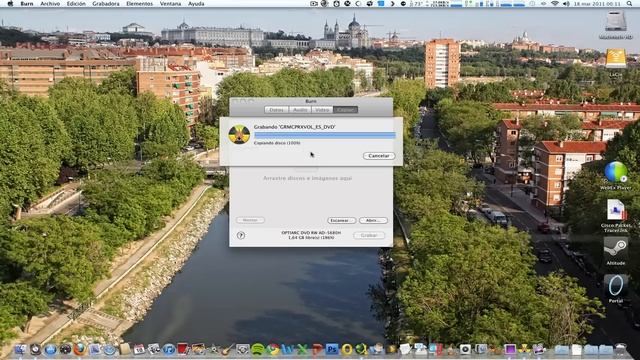
Task: Open the Elementos menu
Action: pos(139,4)
